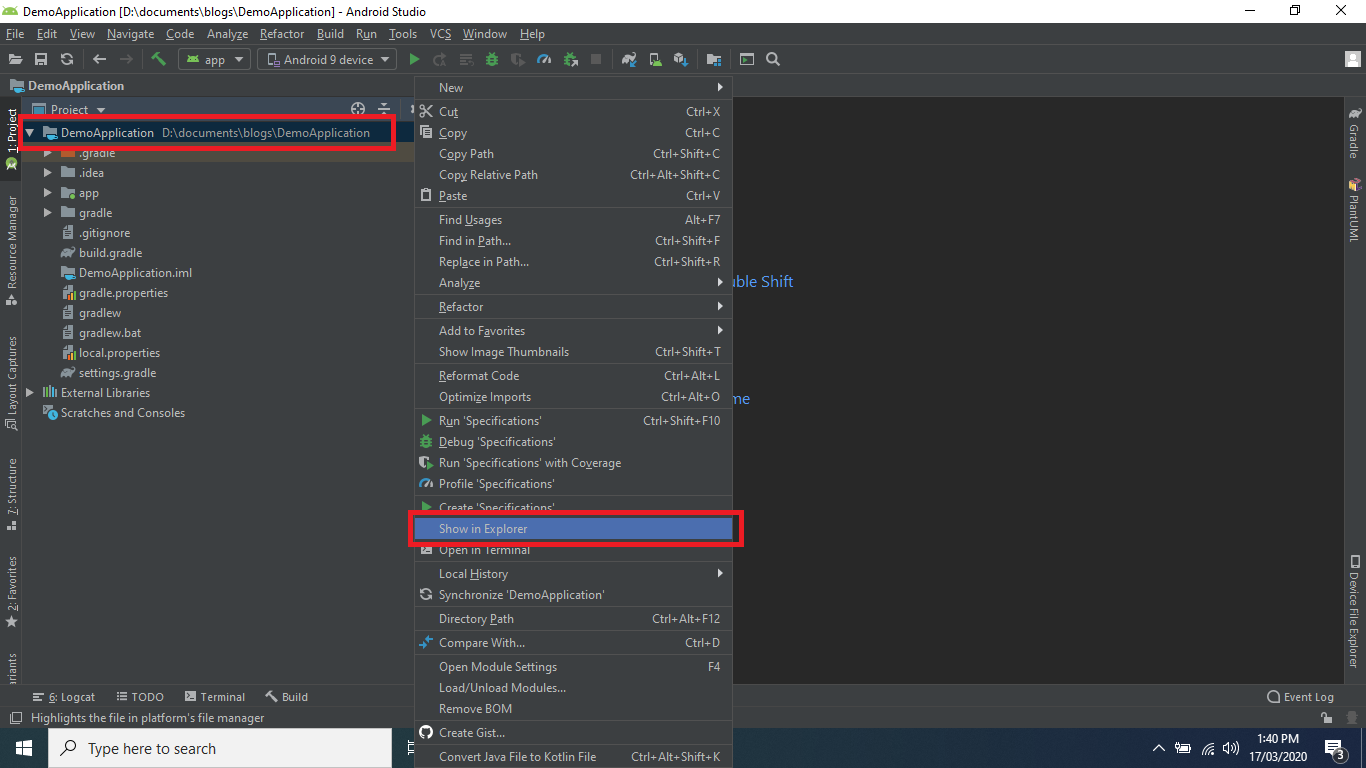Sync project with Gradle files icon

[x=629, y=60]
